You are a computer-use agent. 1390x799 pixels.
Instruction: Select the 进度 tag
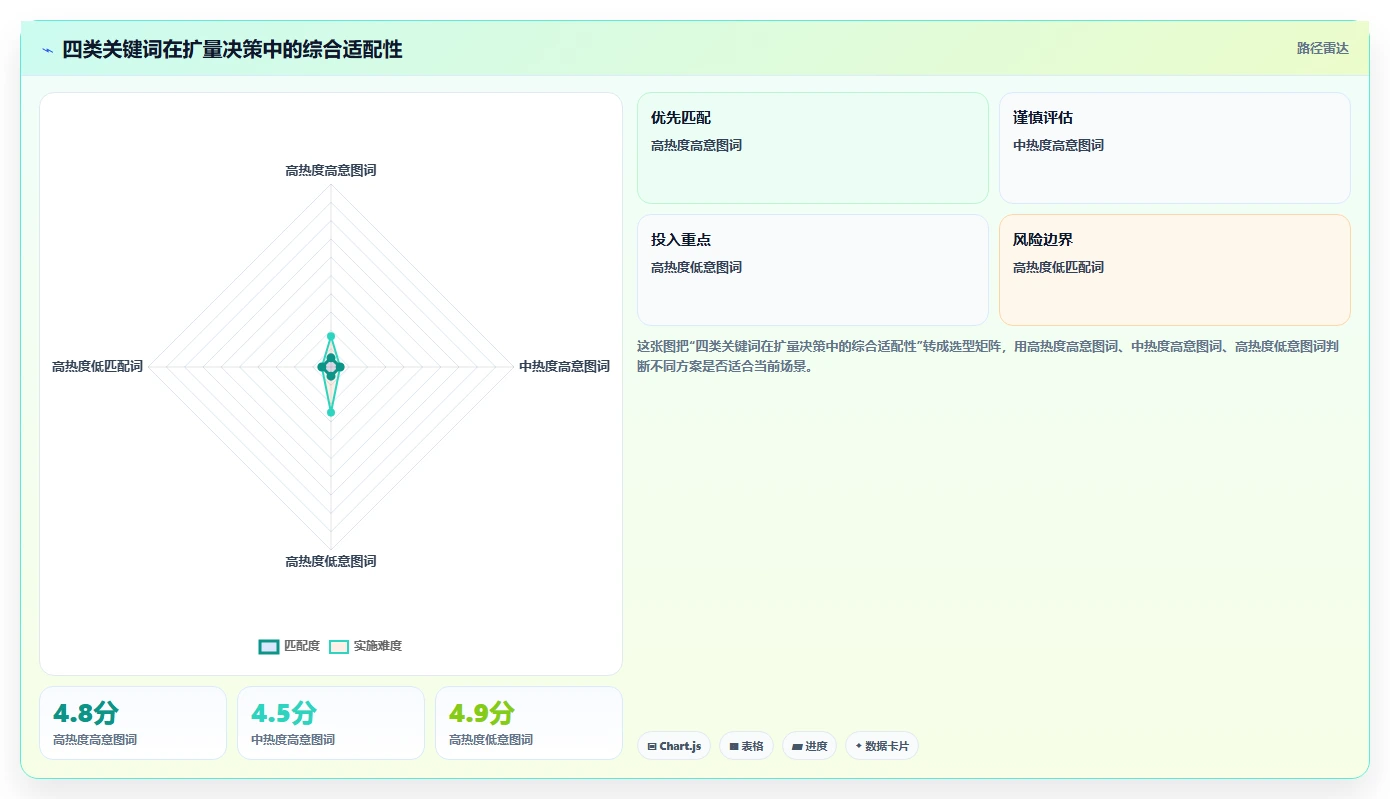[810, 746]
